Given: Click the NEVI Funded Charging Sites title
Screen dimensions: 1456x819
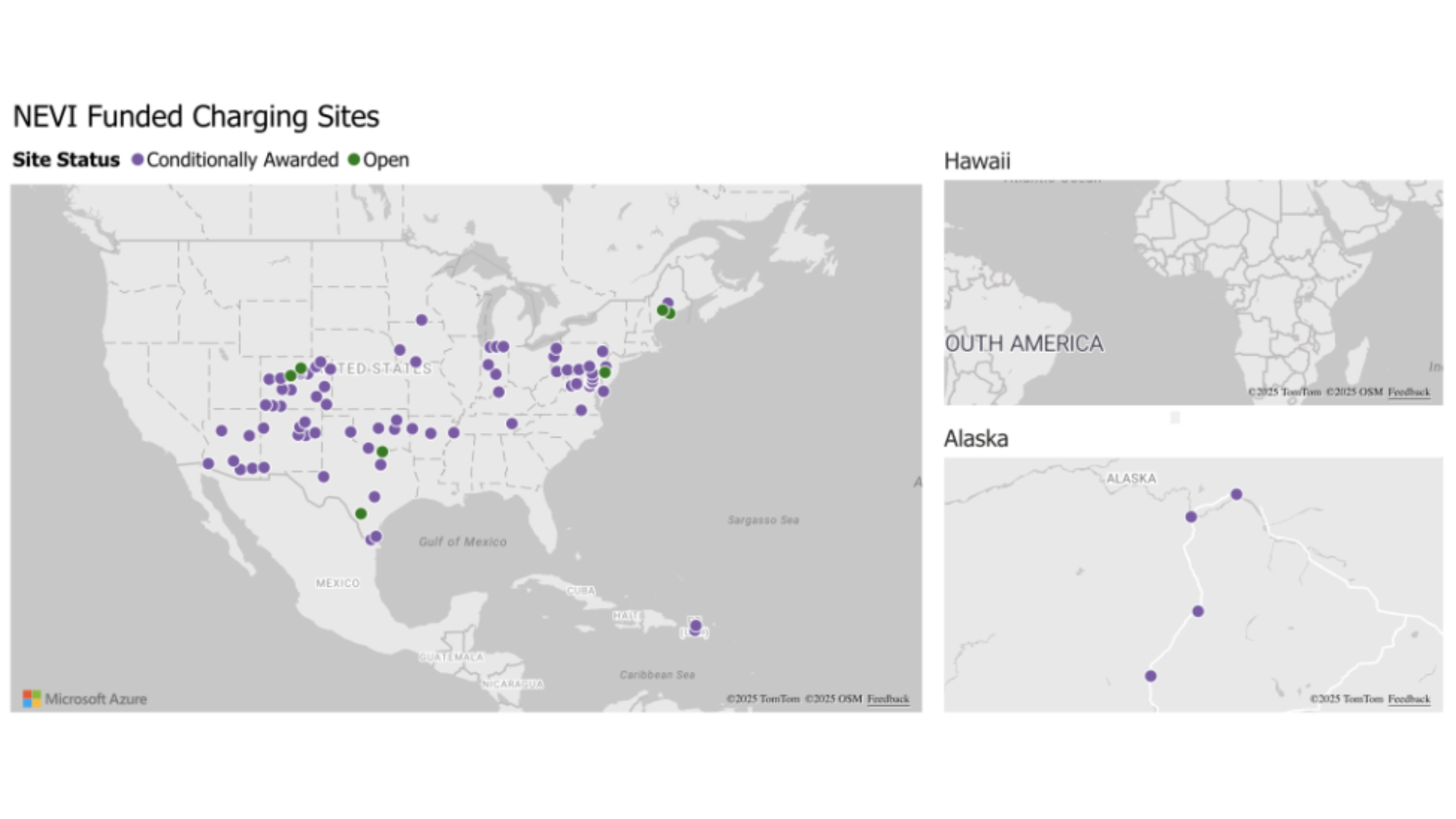Looking at the screenshot, I should (x=196, y=117).
